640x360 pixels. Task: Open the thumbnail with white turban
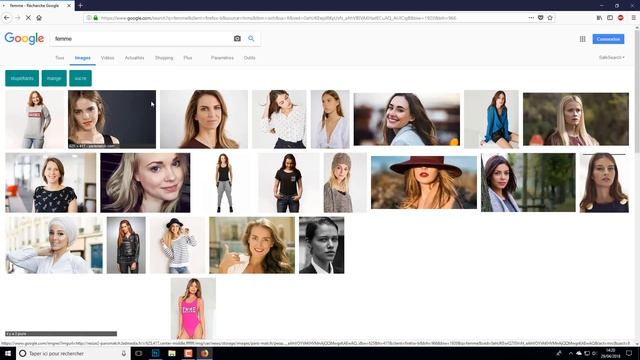[54, 245]
